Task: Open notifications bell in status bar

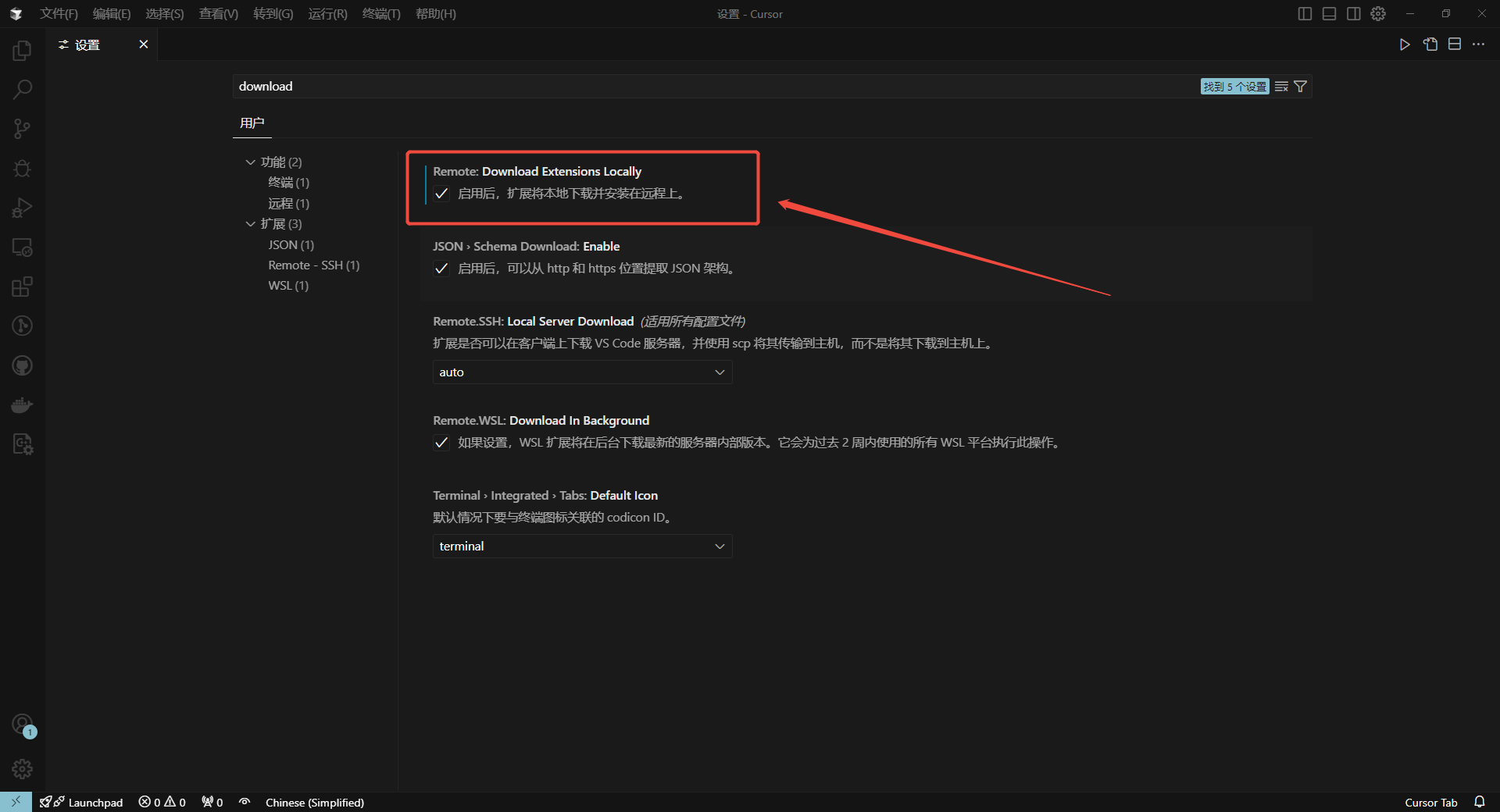Action: pyautogui.click(x=1480, y=802)
